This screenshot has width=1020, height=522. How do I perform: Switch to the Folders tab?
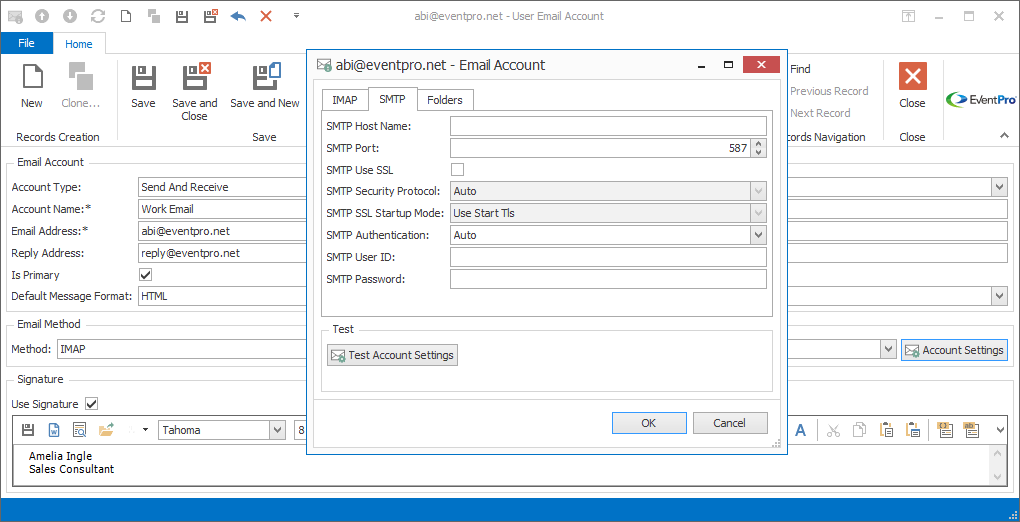point(445,100)
